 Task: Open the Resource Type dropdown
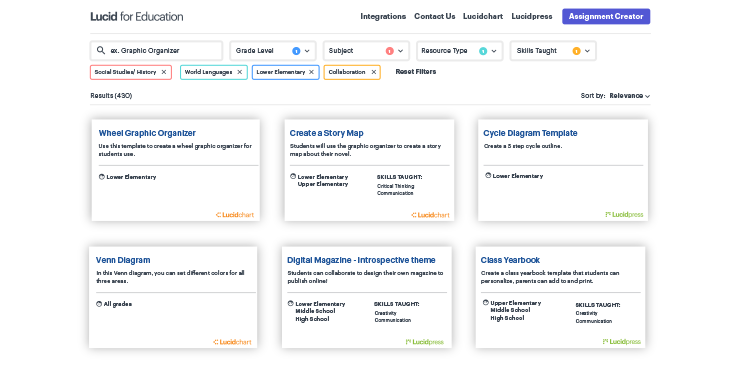pos(460,51)
